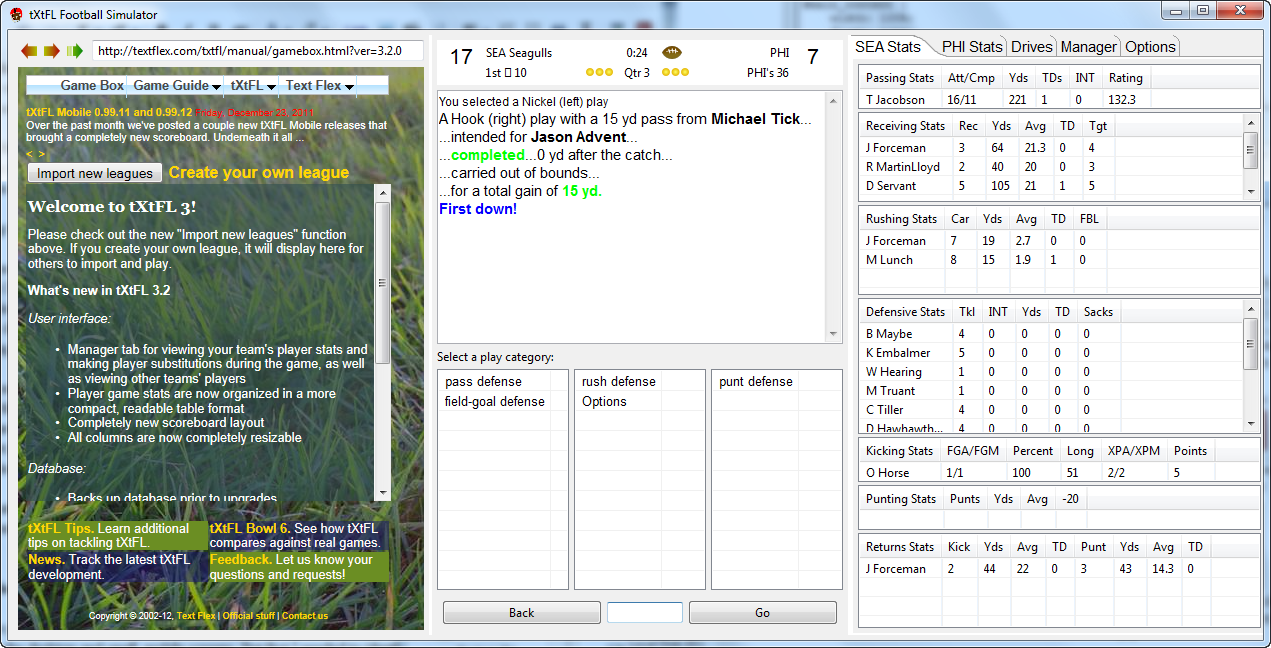1271x648 pixels.
Task: Click SEA timeouts remaining dots
Action: tap(599, 73)
